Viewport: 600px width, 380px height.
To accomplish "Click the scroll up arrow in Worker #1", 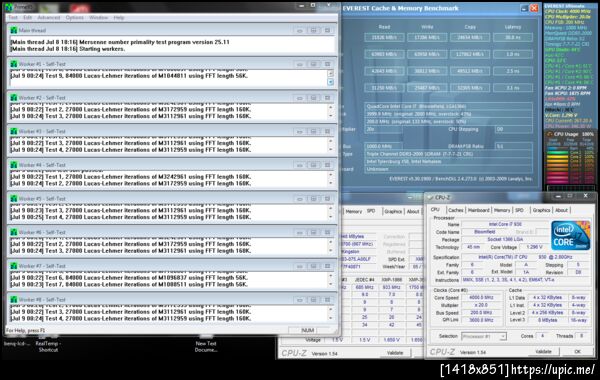I will coord(331,73).
